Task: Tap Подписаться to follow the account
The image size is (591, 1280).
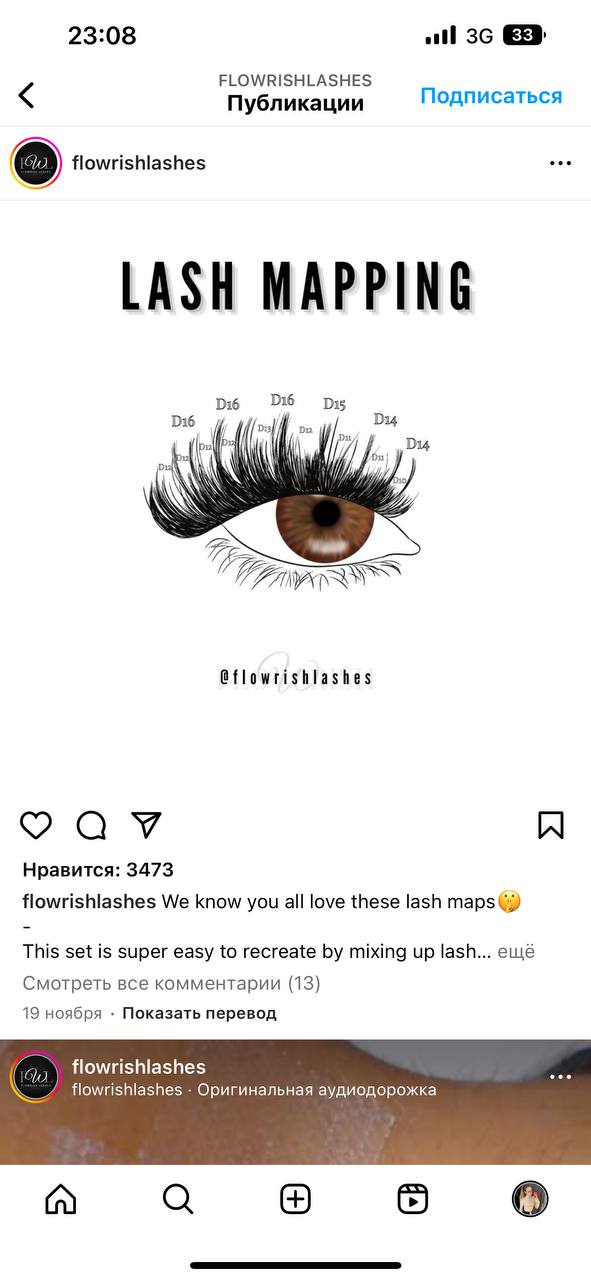Action: (491, 96)
